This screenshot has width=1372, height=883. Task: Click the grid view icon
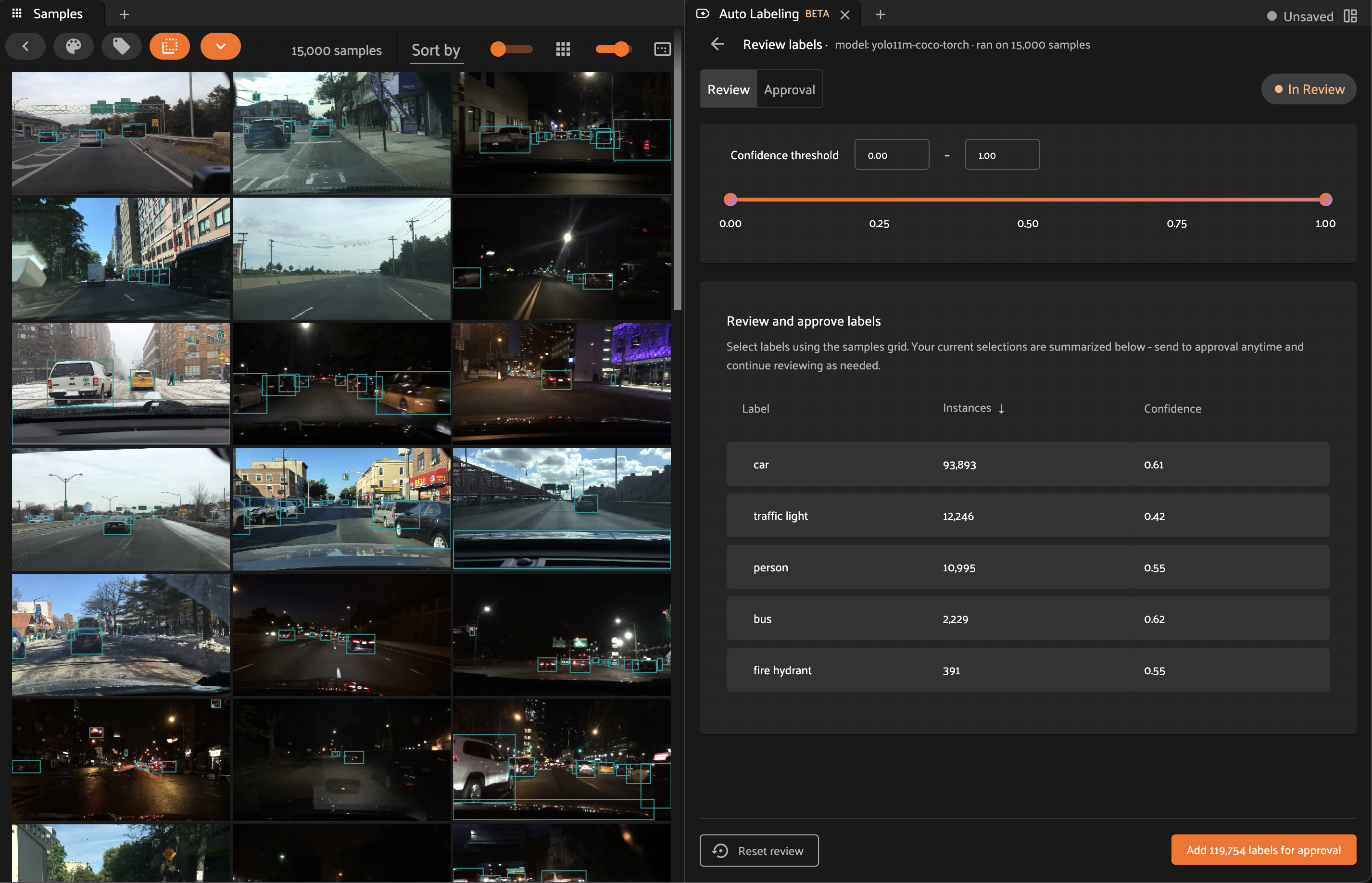pyautogui.click(x=563, y=50)
